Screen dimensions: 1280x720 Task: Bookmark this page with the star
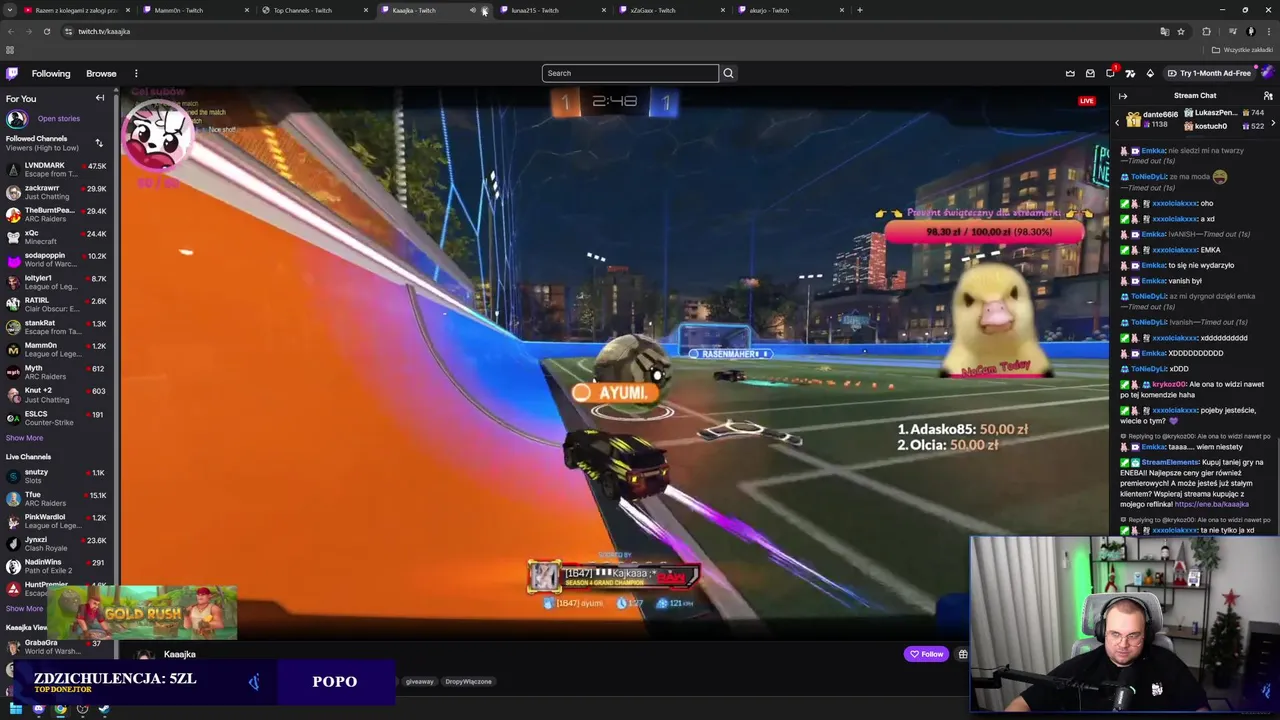click(1181, 31)
